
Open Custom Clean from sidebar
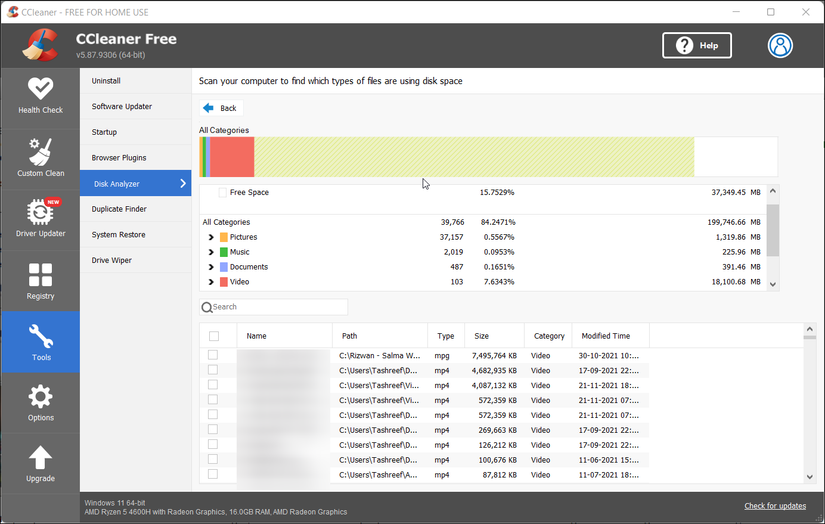pos(40,158)
